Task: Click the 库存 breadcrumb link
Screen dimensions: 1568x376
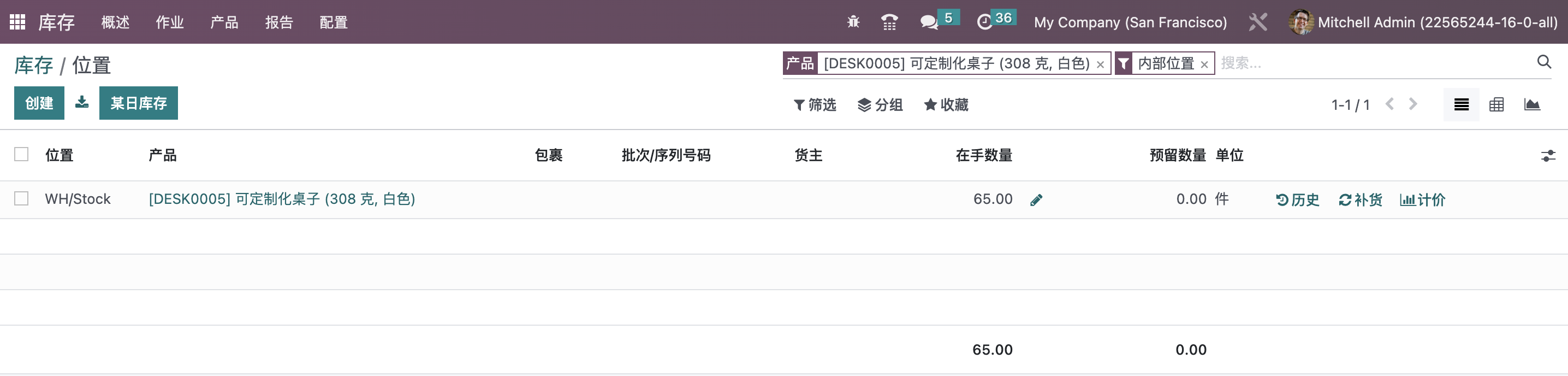Action: click(33, 65)
